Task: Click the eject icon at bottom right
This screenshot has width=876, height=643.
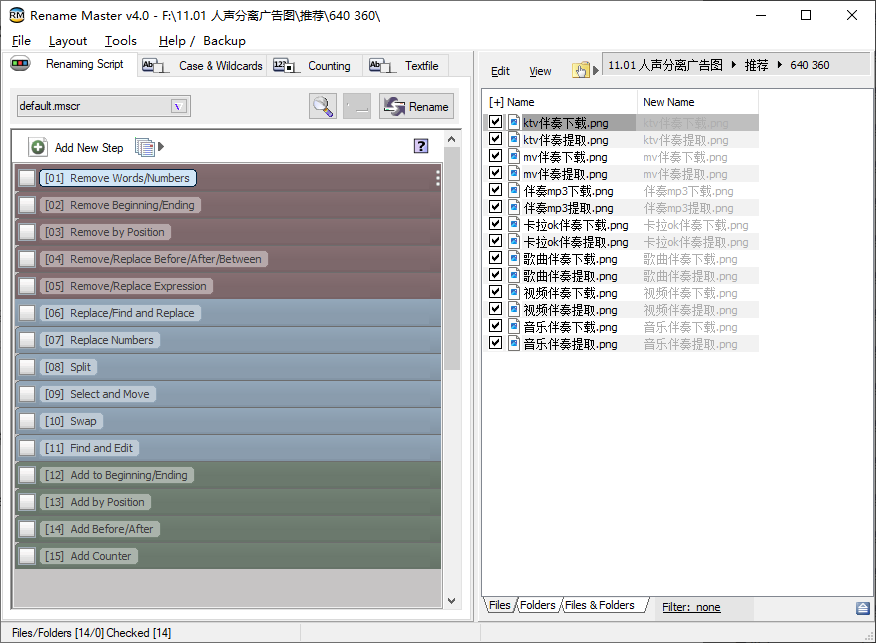Action: pos(862,608)
